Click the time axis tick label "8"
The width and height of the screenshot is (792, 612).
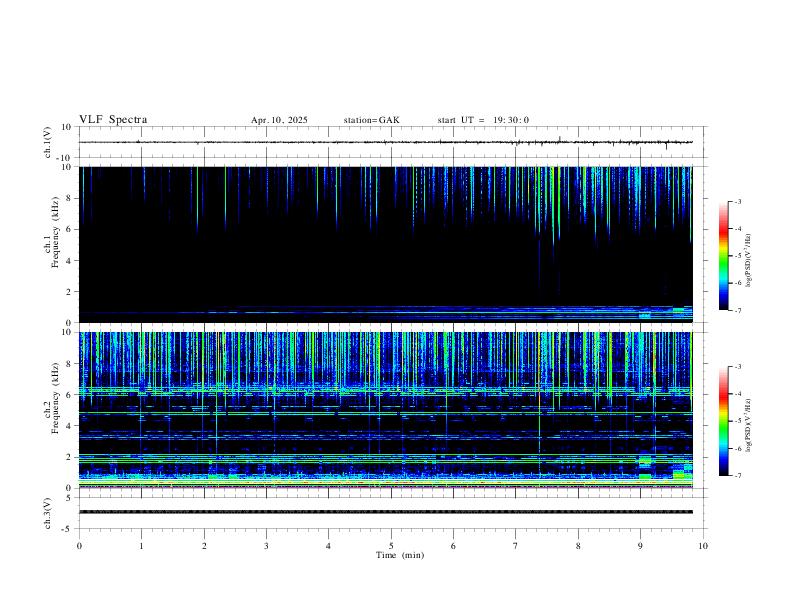coord(578,546)
